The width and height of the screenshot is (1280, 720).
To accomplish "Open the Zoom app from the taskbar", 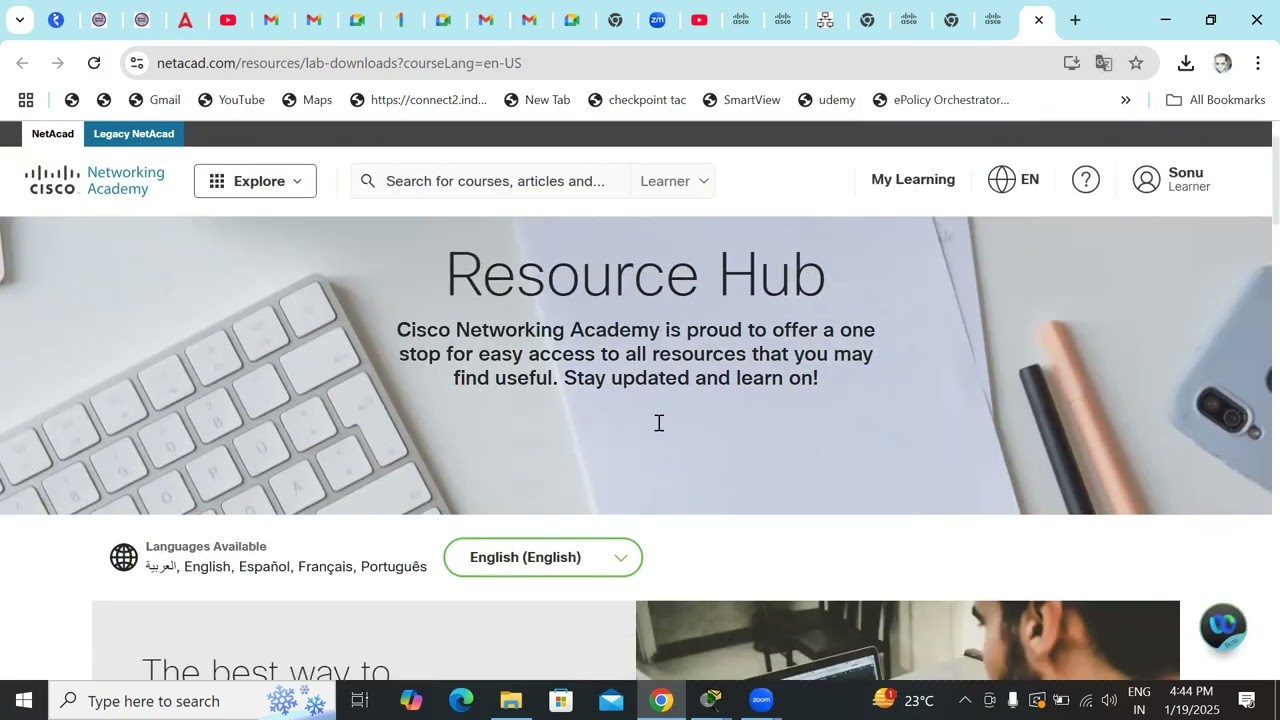I will tap(761, 700).
